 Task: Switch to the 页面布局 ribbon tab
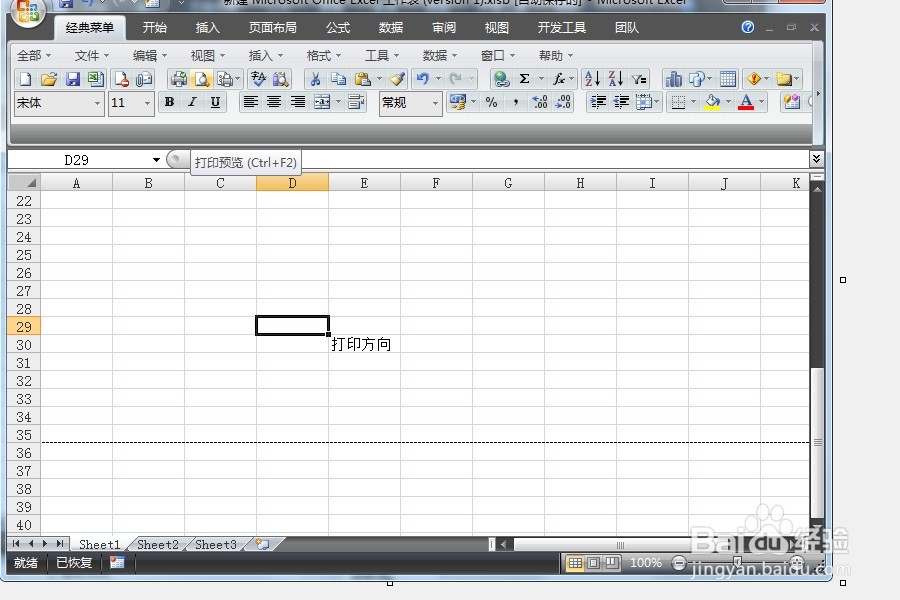[273, 28]
